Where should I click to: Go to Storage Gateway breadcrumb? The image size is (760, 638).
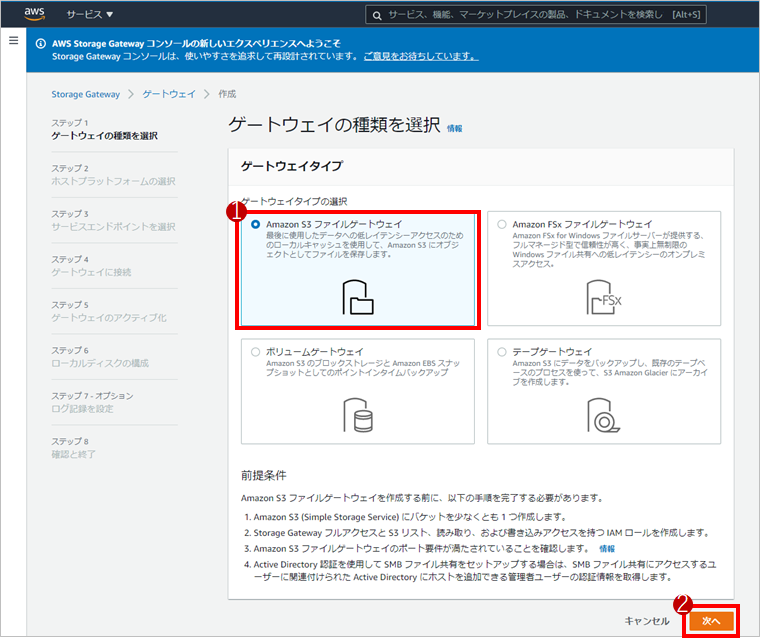pos(86,94)
